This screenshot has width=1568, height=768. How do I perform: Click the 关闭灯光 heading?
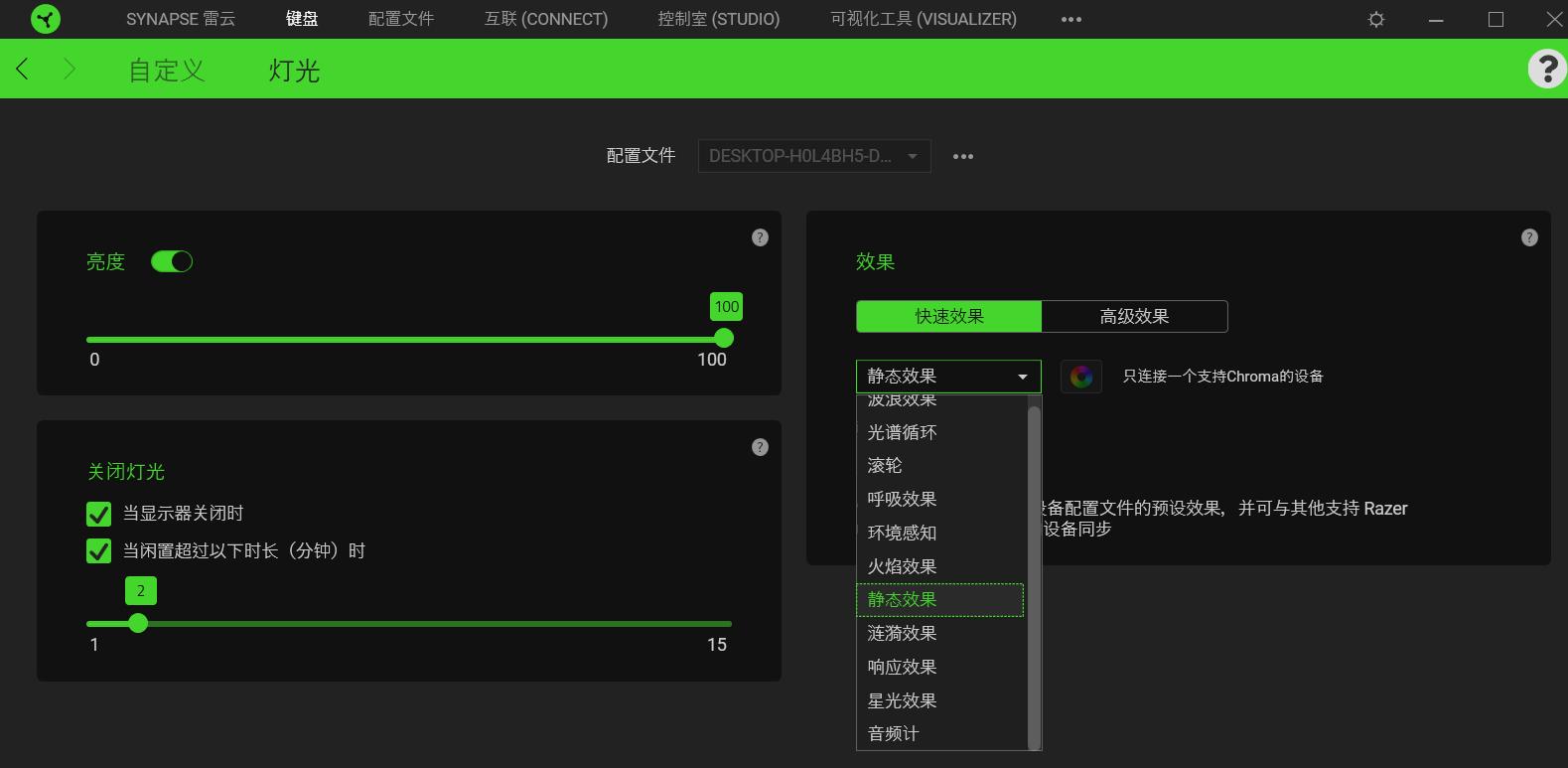[126, 472]
